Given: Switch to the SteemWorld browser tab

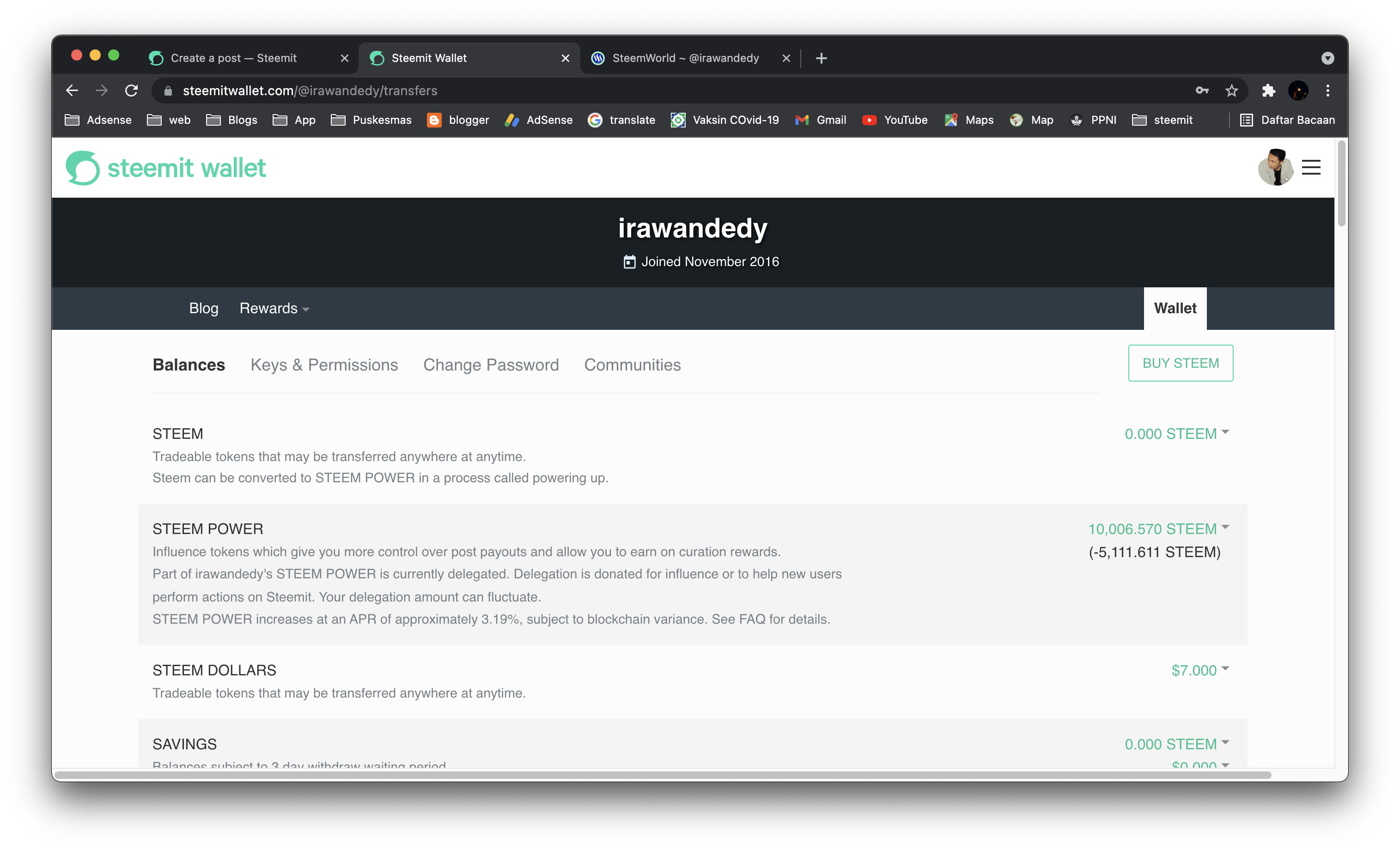Looking at the screenshot, I should [685, 58].
